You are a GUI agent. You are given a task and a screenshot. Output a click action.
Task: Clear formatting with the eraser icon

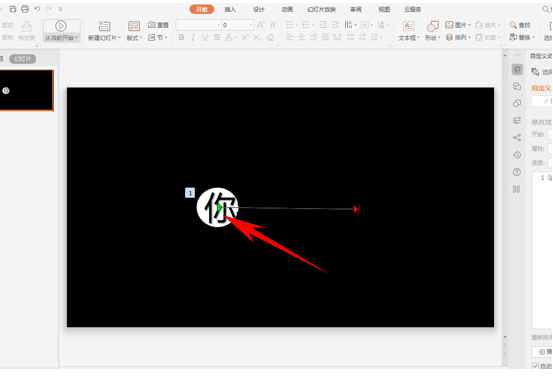[x=270, y=37]
